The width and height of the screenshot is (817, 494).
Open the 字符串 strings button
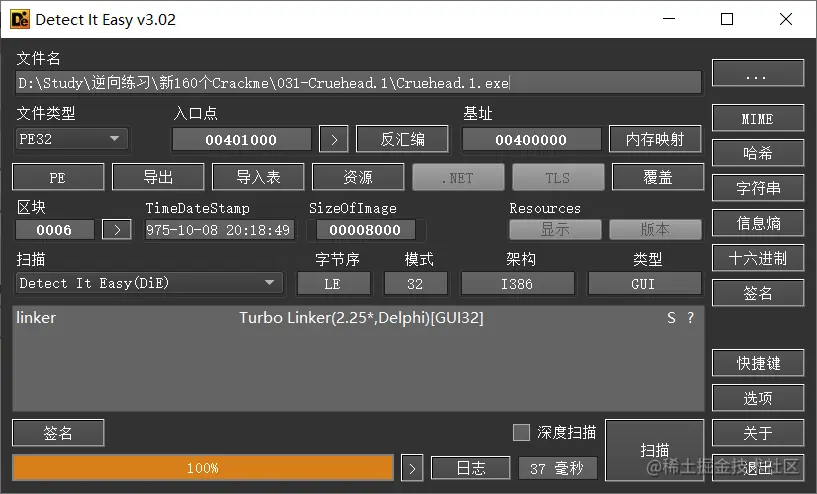point(758,188)
